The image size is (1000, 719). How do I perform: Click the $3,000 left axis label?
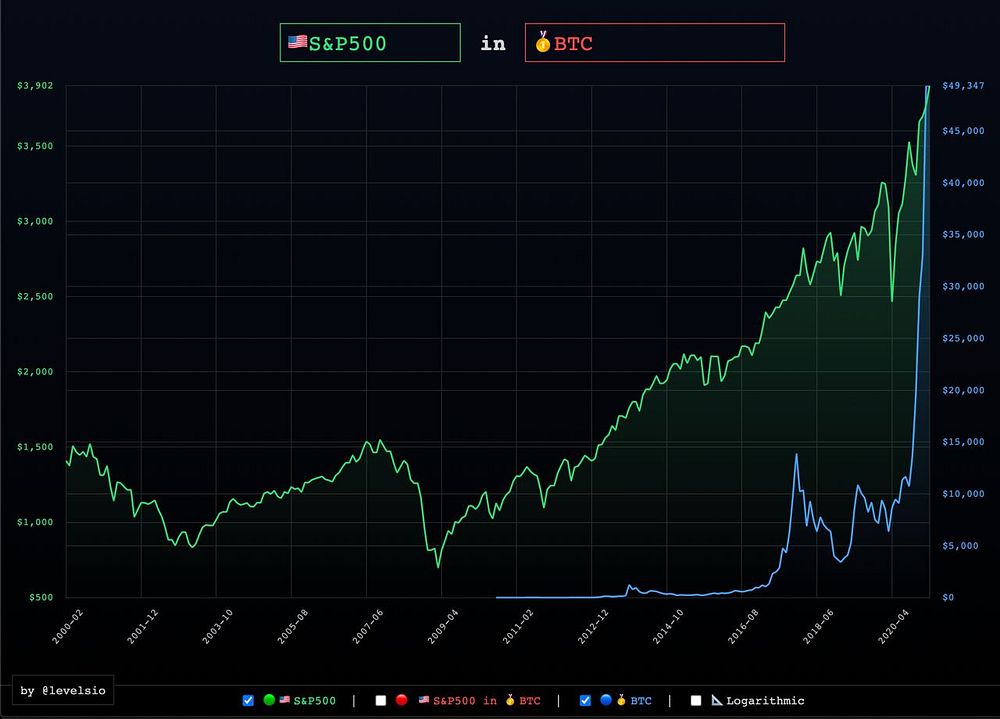click(x=35, y=221)
